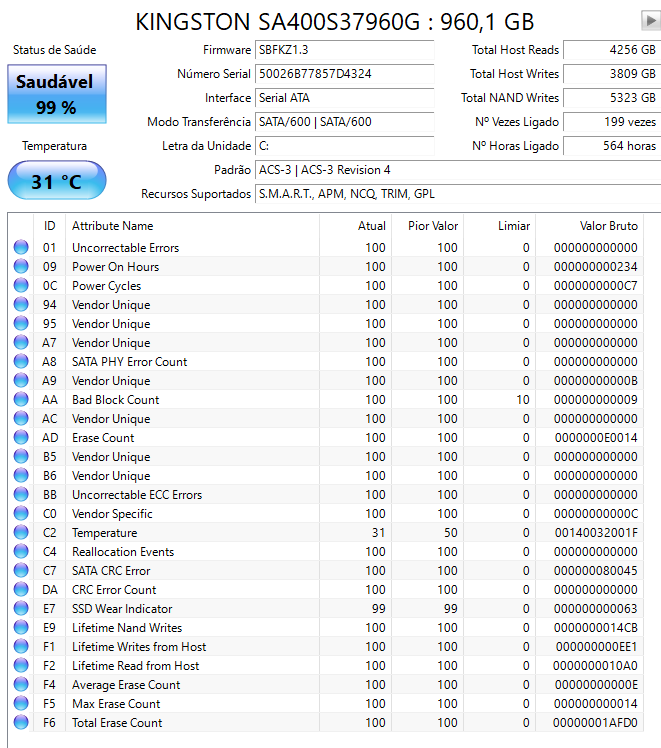
Task: Click the Interface field Serial ATA
Action: (344, 98)
